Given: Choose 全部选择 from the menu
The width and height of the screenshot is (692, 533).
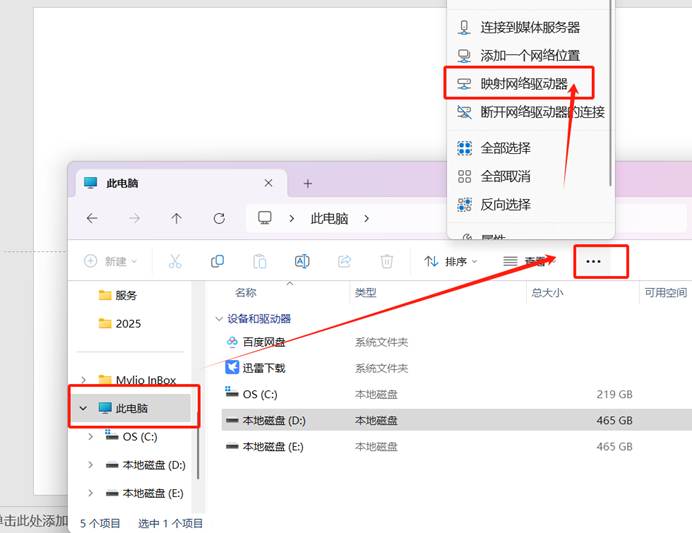Looking at the screenshot, I should 505,148.
